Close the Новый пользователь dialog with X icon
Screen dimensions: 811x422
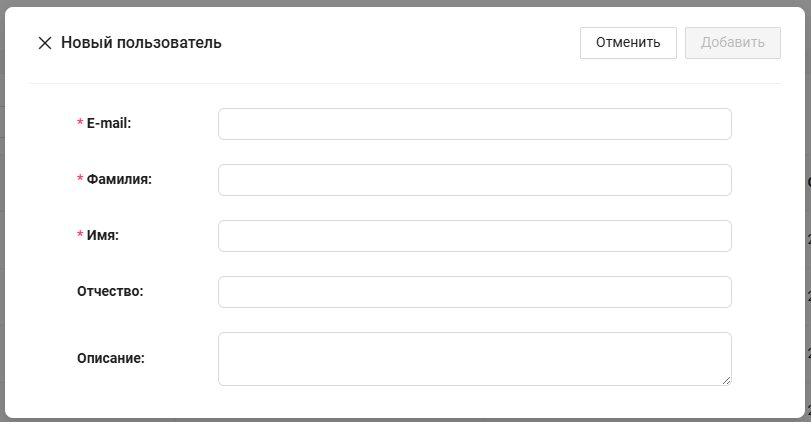(x=44, y=43)
